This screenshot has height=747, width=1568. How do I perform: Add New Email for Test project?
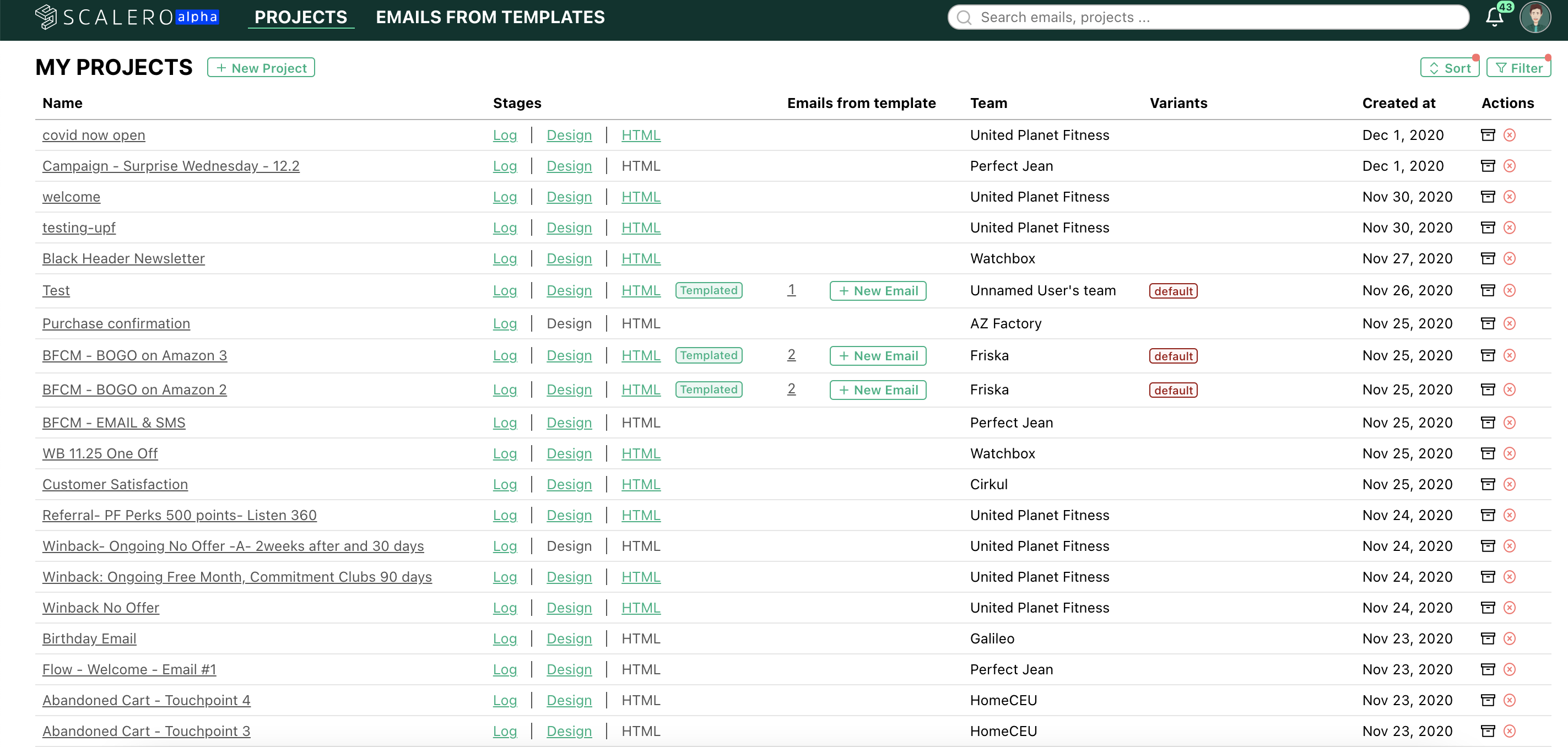coord(877,291)
